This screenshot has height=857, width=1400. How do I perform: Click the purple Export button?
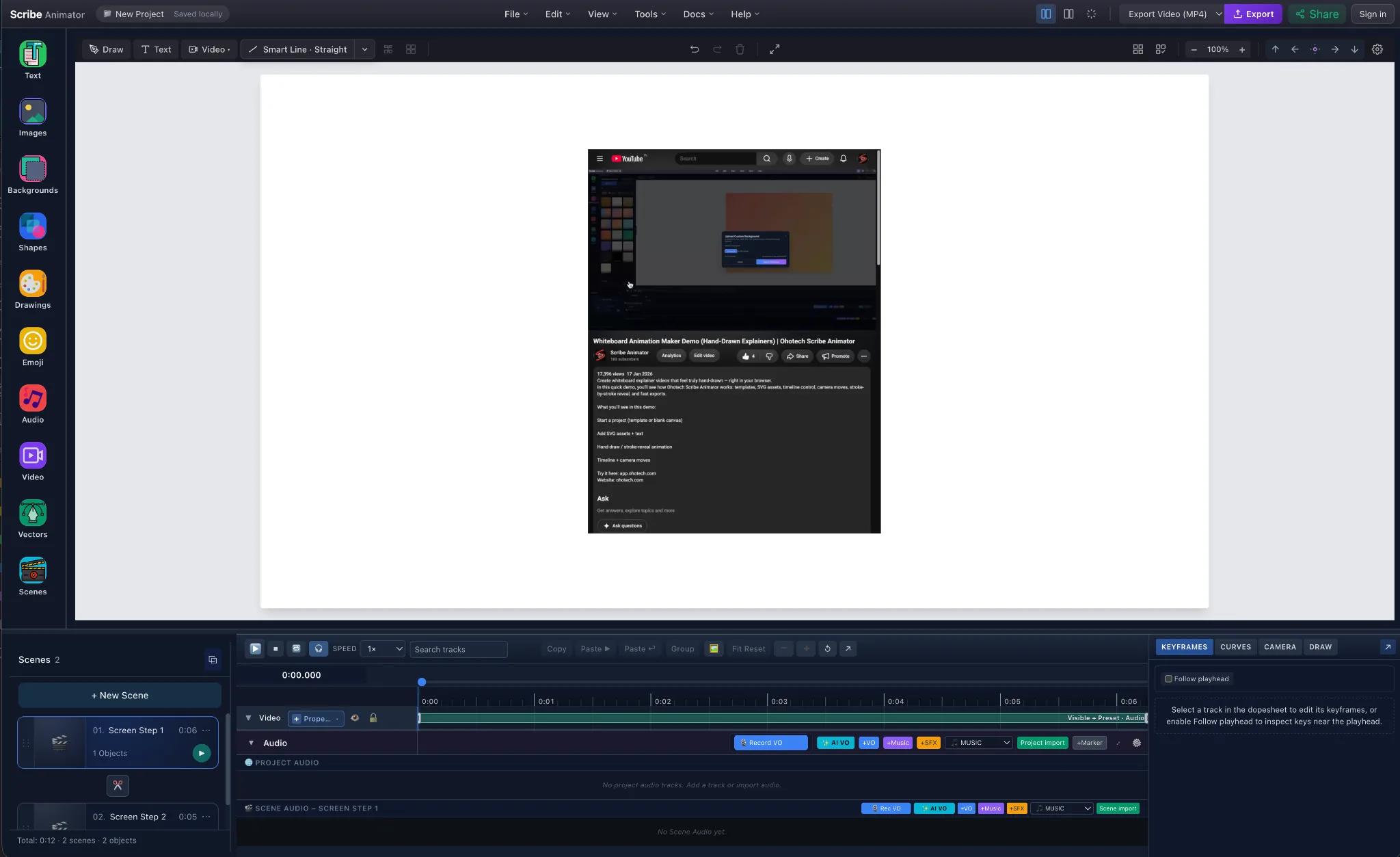click(1253, 14)
